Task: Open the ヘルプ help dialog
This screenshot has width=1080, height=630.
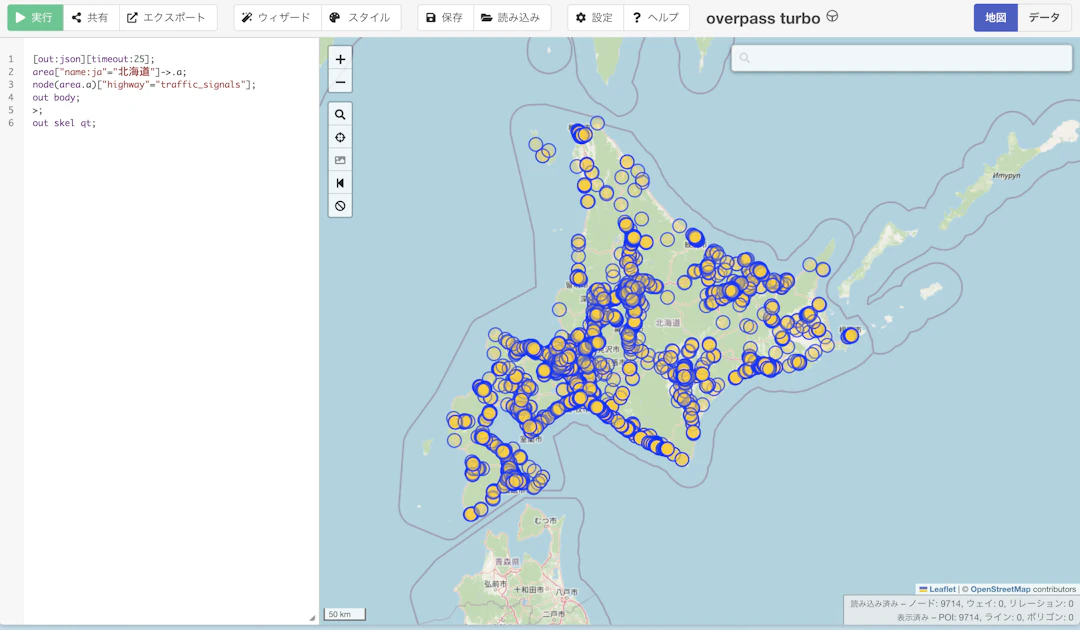Action: 656,18
